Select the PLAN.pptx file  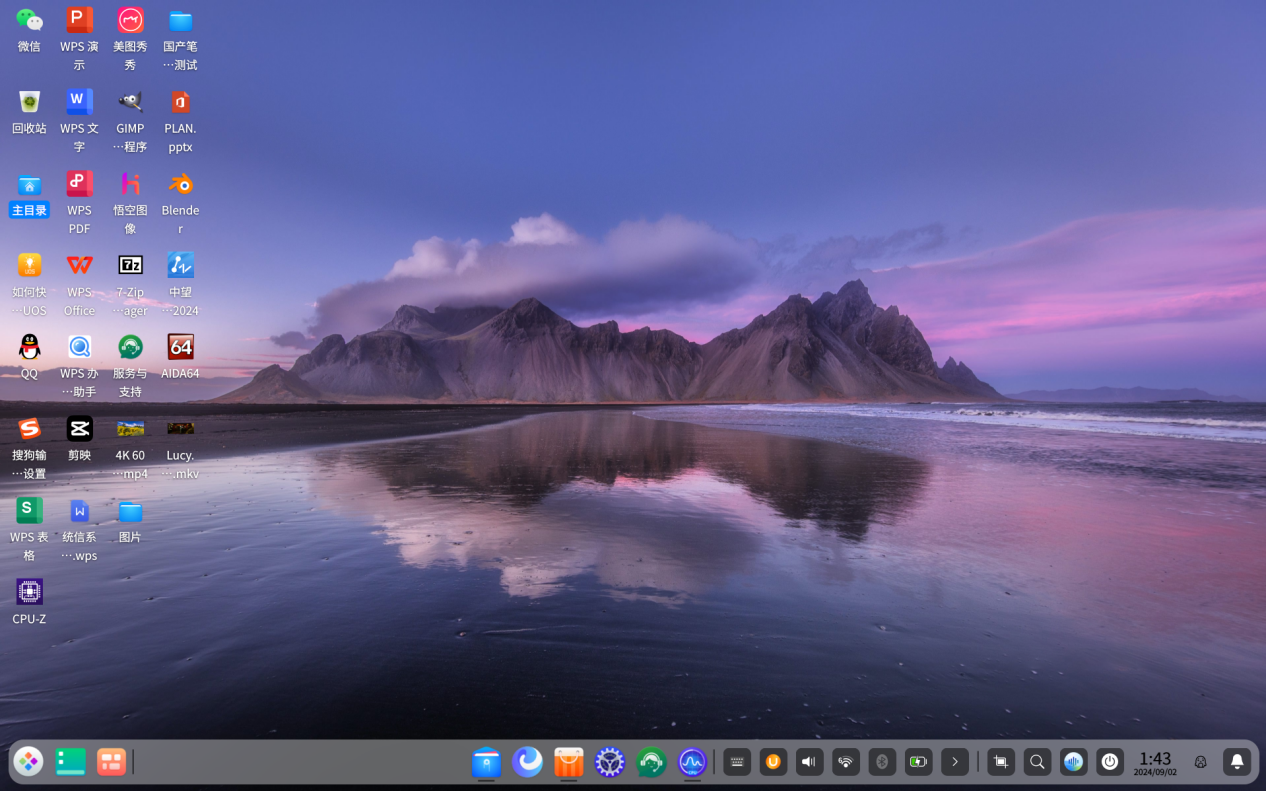(x=180, y=102)
